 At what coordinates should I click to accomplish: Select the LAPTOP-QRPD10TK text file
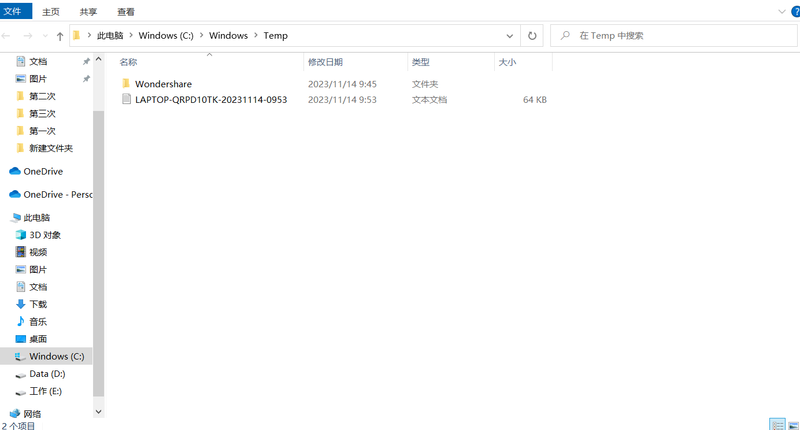(210, 100)
